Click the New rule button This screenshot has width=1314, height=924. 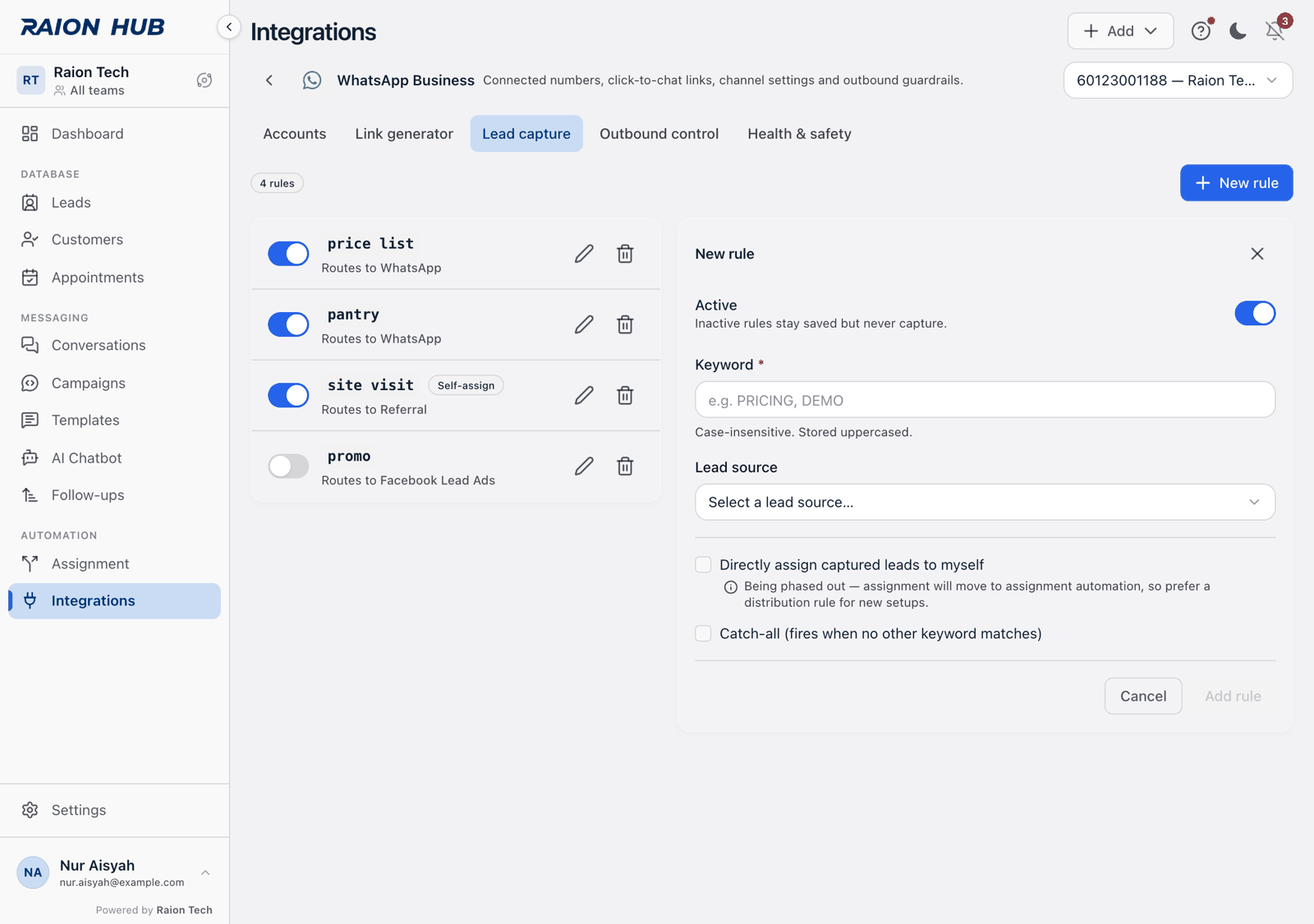click(1236, 183)
